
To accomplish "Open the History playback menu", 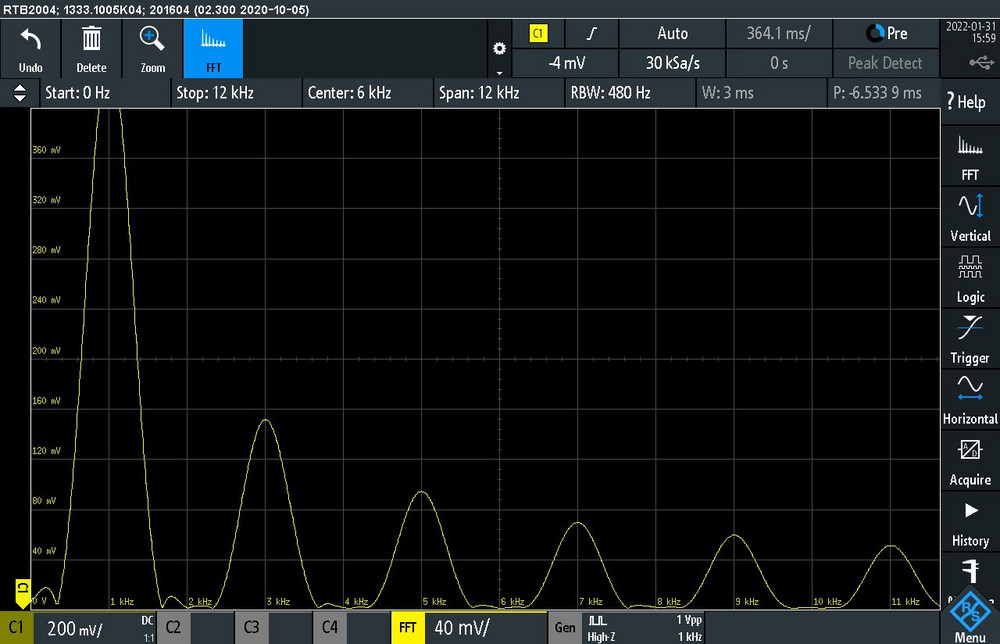I will 970,523.
